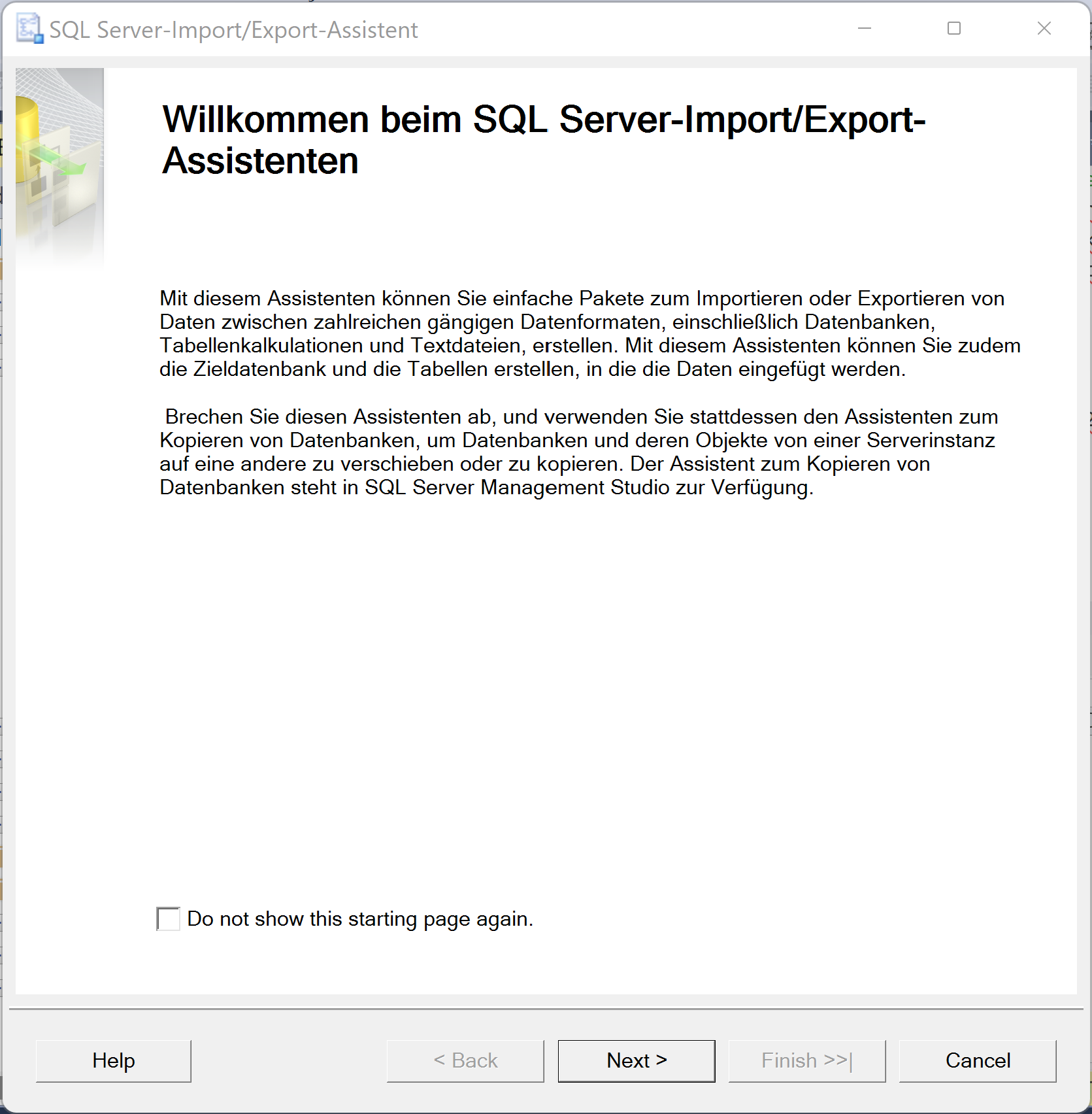Open Help for the wizard

point(114,1060)
